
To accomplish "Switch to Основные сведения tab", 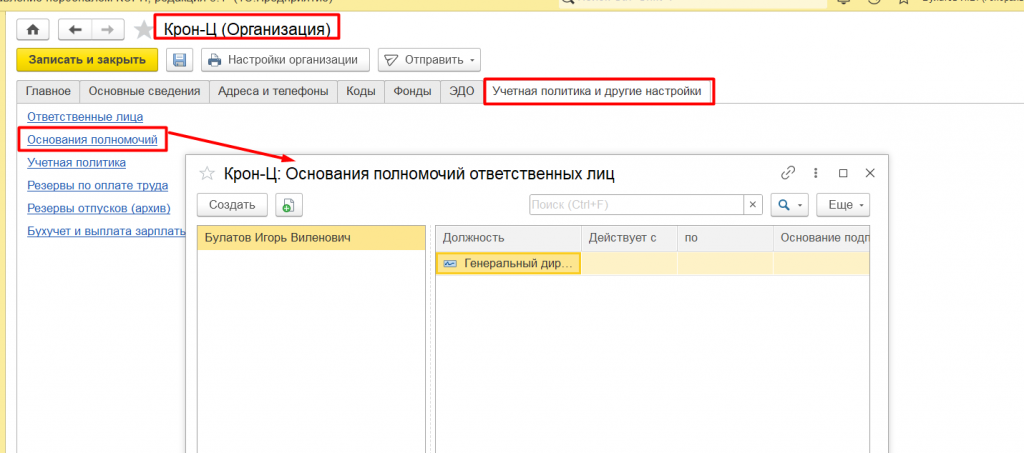I will pos(144,91).
